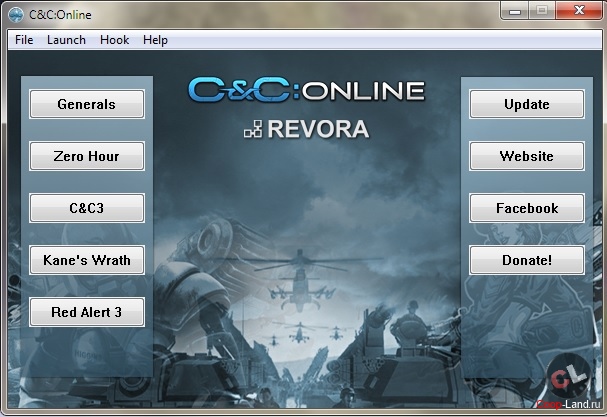Image resolution: width=607 pixels, height=417 pixels.
Task: Launch Zero Hour
Action: pyautogui.click(x=87, y=156)
